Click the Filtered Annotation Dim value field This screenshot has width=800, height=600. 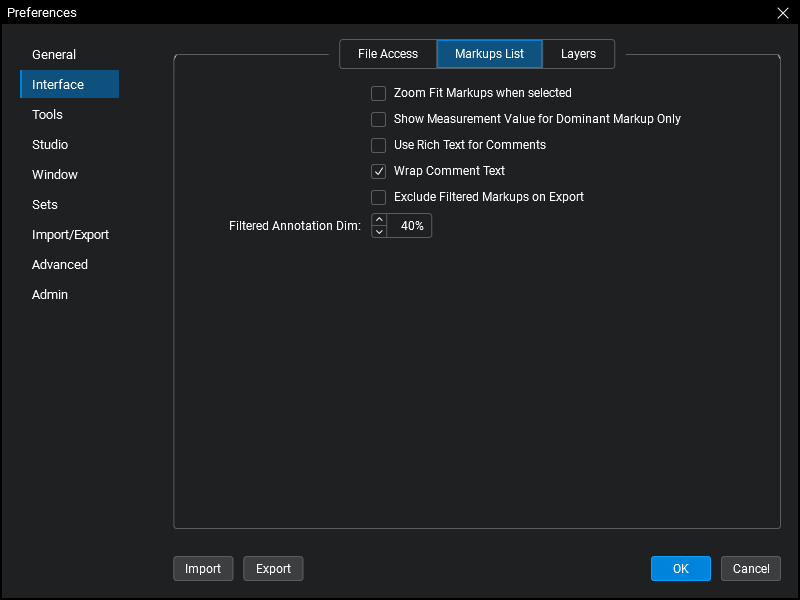pyautogui.click(x=411, y=226)
